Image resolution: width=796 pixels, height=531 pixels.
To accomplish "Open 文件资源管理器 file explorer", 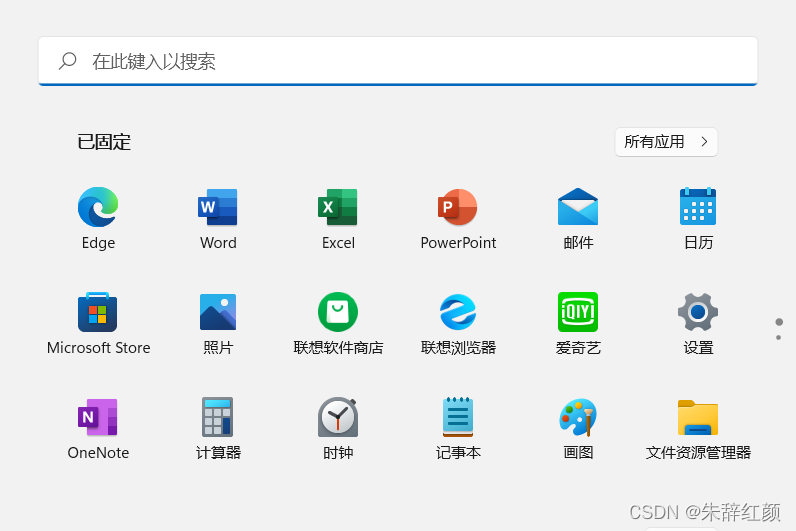I will click(698, 418).
